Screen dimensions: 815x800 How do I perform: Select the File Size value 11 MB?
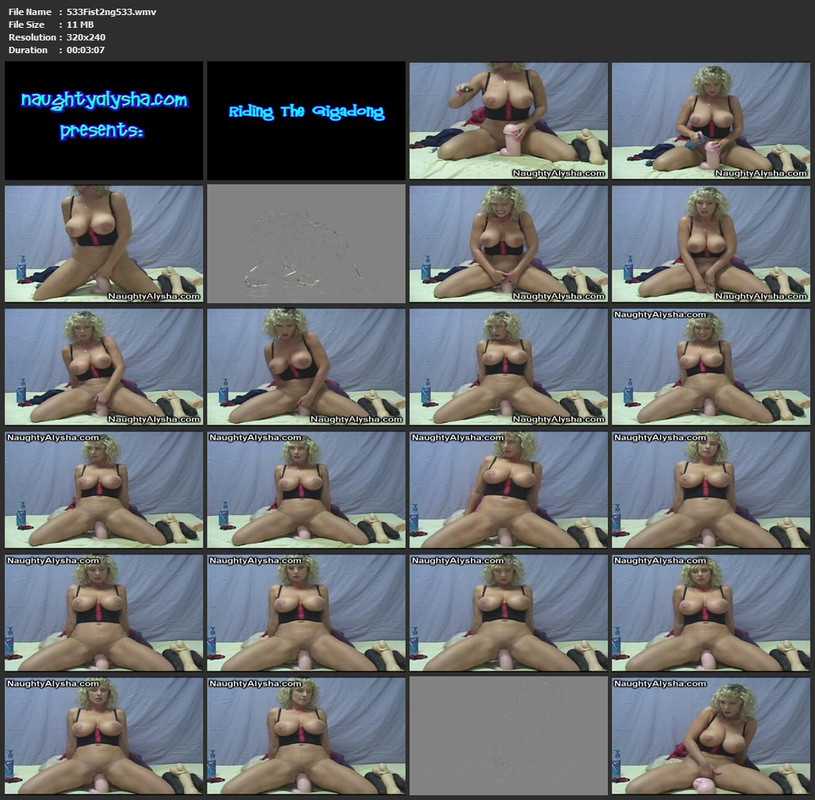pyautogui.click(x=80, y=24)
